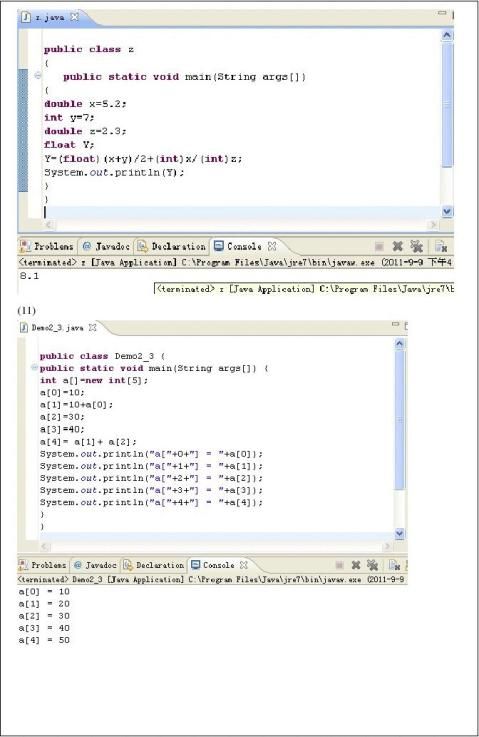The image size is (479, 737).
Task: Click Terminate icon in lower console
Action: pyautogui.click(x=339, y=565)
